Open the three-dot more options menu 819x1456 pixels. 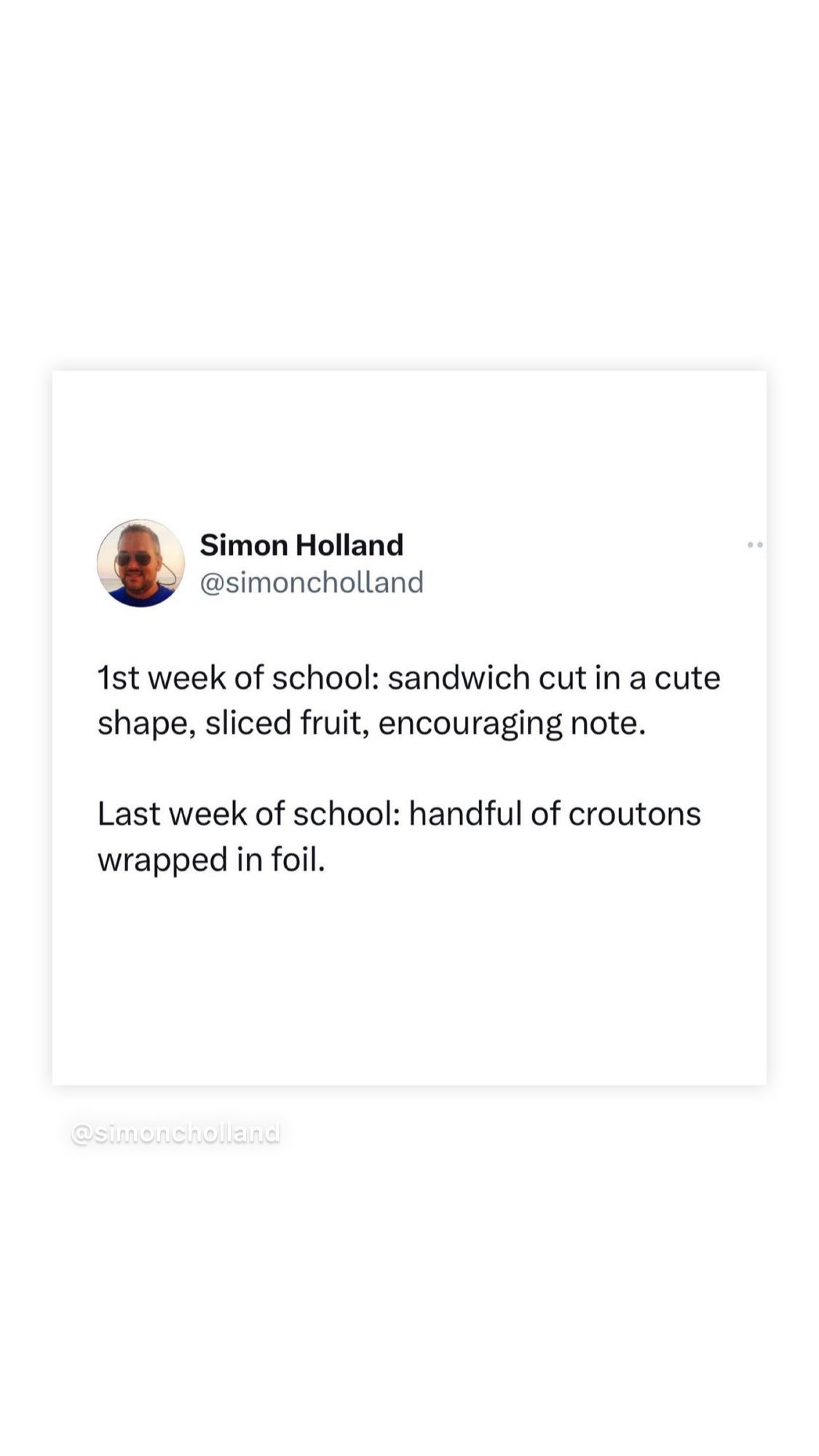click(x=755, y=545)
